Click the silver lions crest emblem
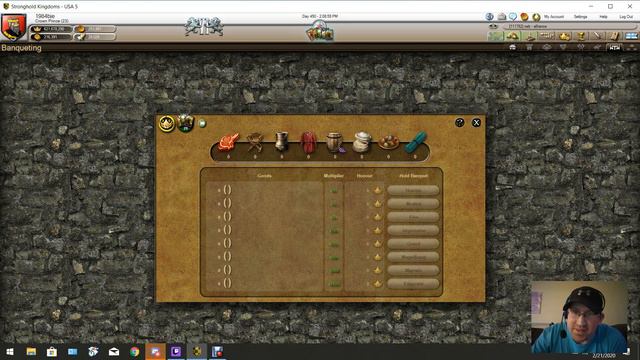The width and height of the screenshot is (640, 360). pos(204,27)
